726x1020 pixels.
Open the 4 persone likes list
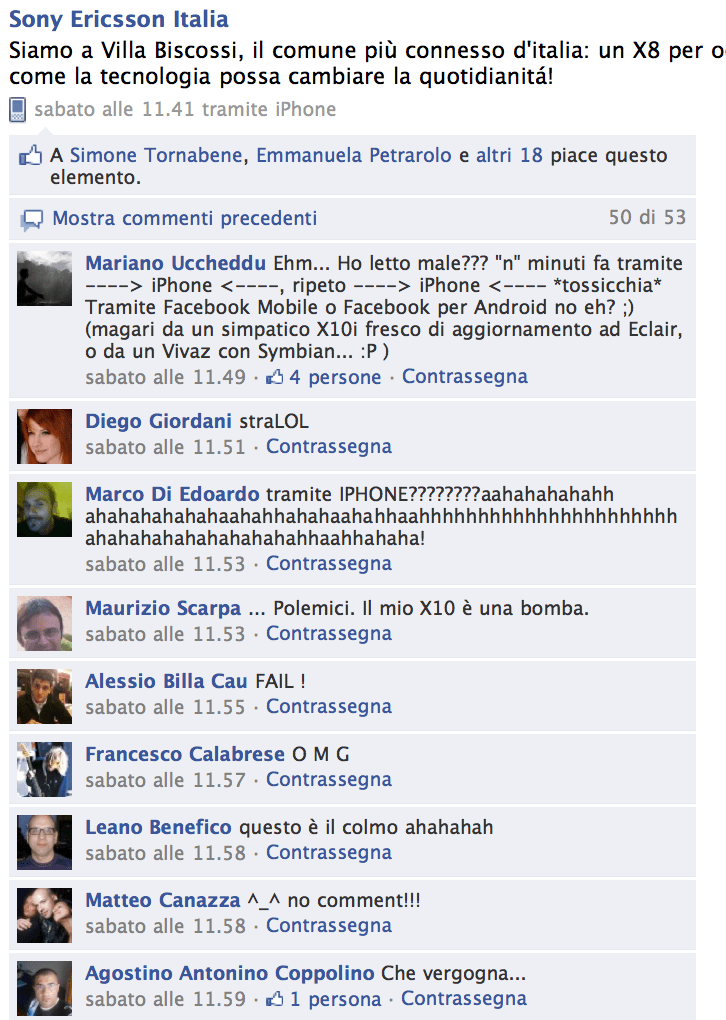point(335,377)
